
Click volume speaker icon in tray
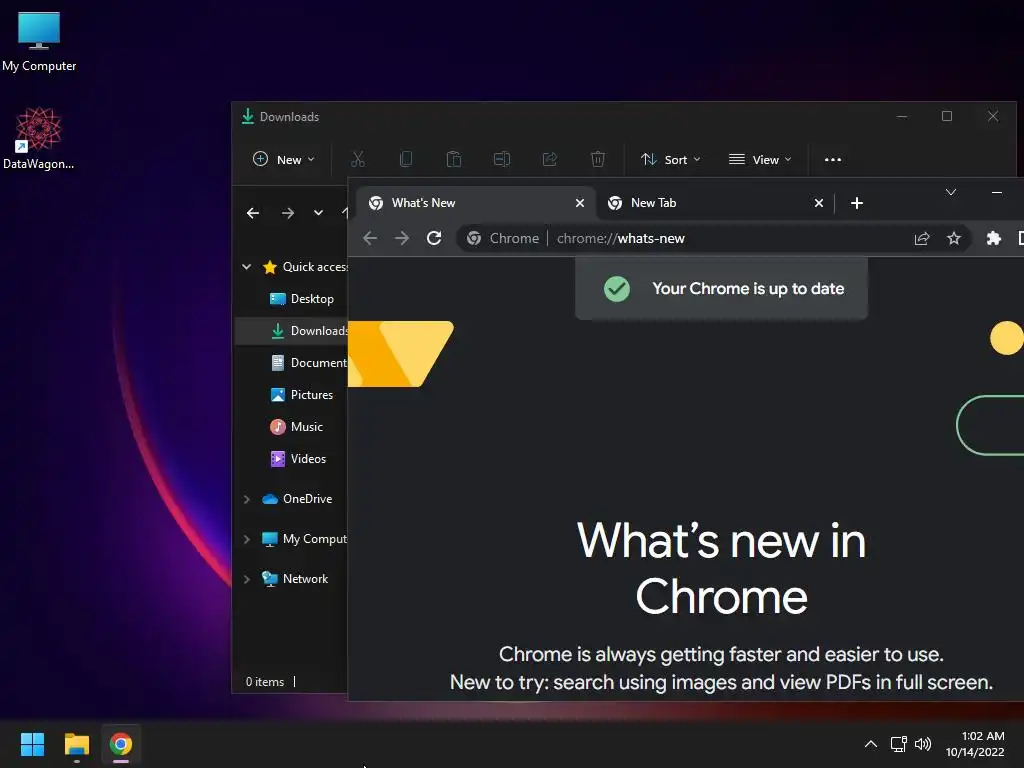[x=923, y=744]
